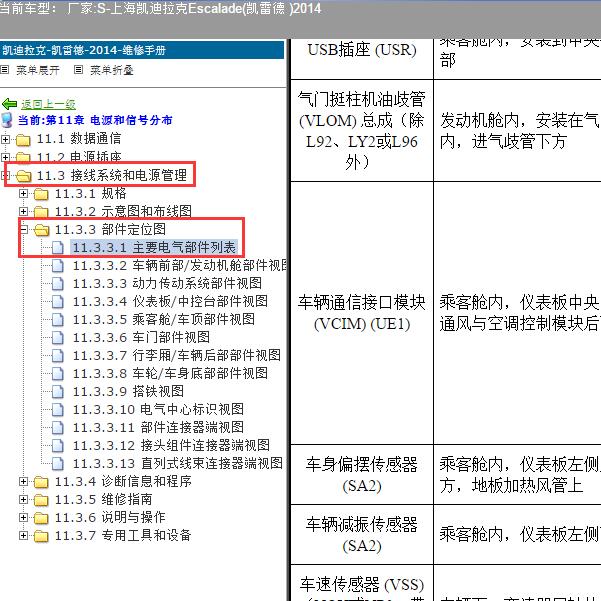Click the page icon of 11.3.3.12 接头组件连接器端视图
The image size is (601, 601).
[x=58, y=446]
